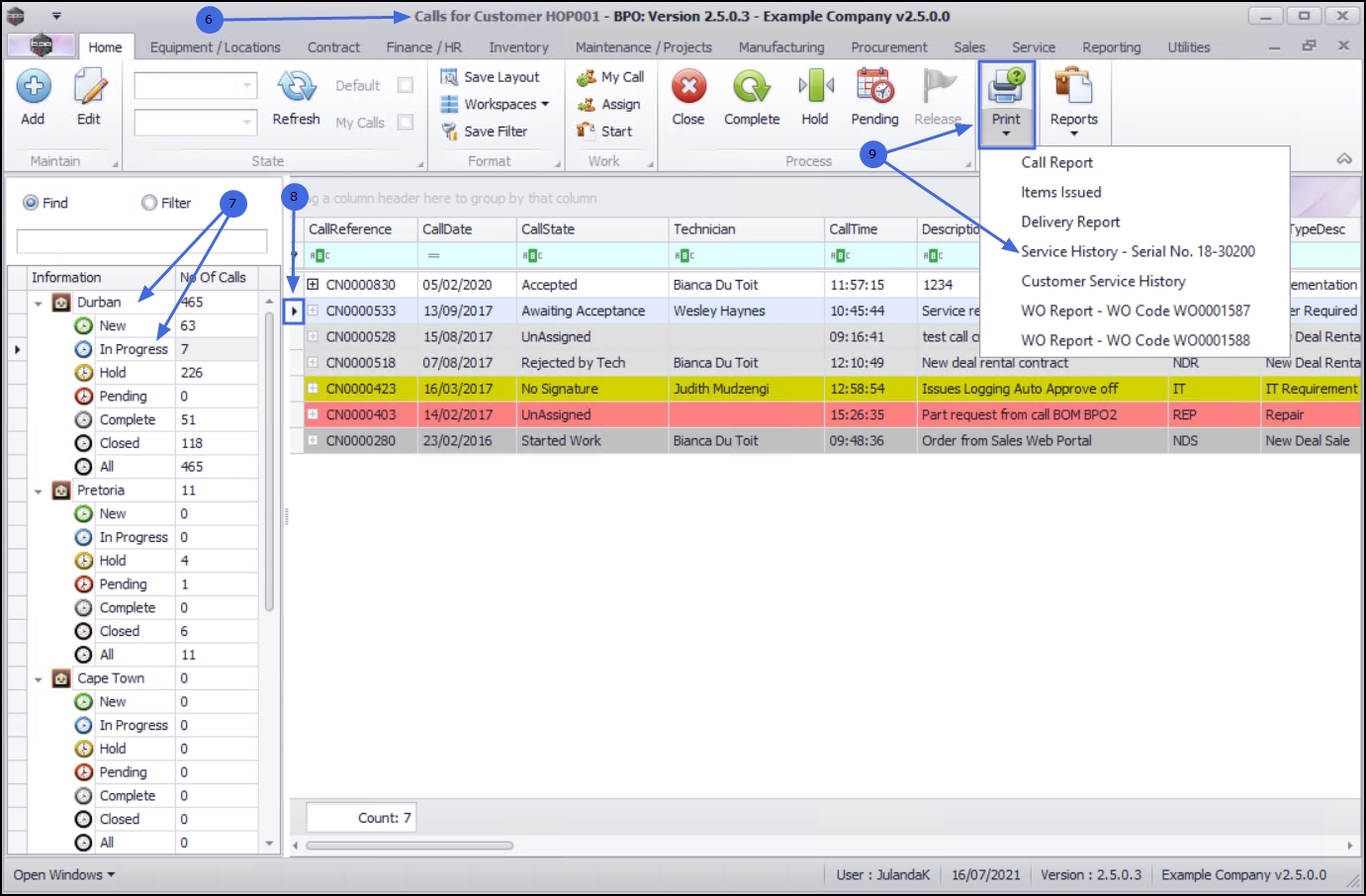Click the red Close call icon
Image resolution: width=1366 pixels, height=896 pixels.
pyautogui.click(x=688, y=87)
